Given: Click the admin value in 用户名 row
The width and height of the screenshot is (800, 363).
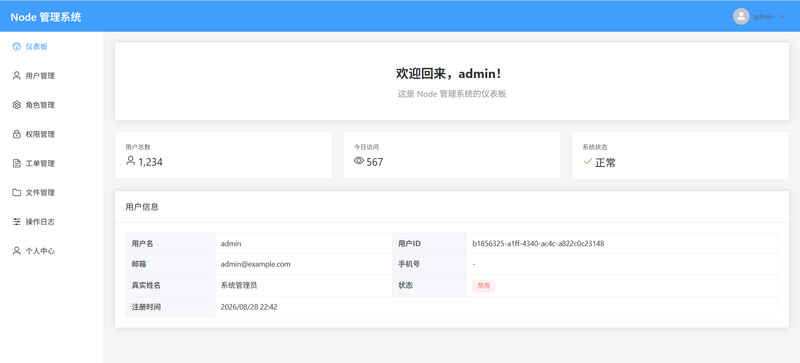Looking at the screenshot, I should point(231,244).
